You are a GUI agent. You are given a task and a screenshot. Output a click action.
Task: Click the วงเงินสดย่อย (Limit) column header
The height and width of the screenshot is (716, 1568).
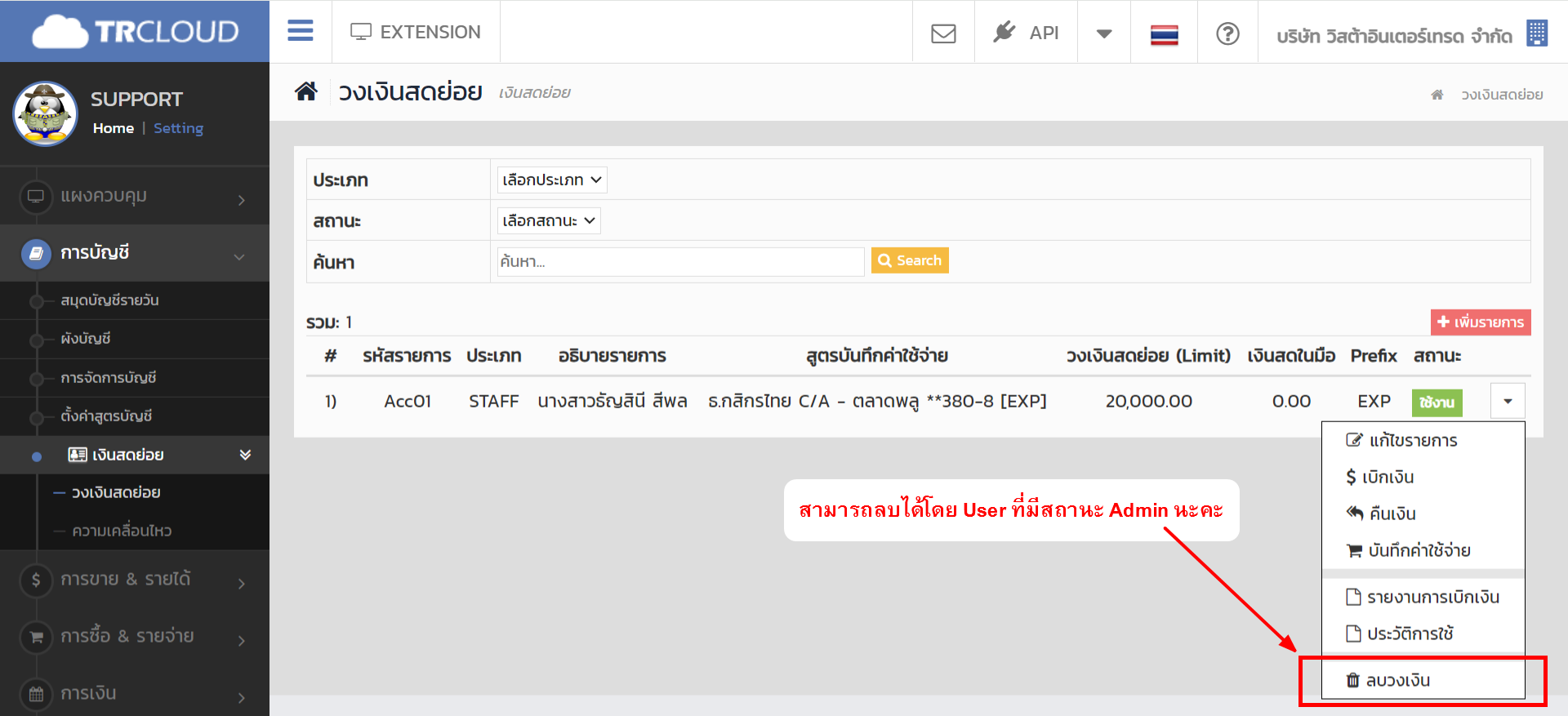point(1148,356)
